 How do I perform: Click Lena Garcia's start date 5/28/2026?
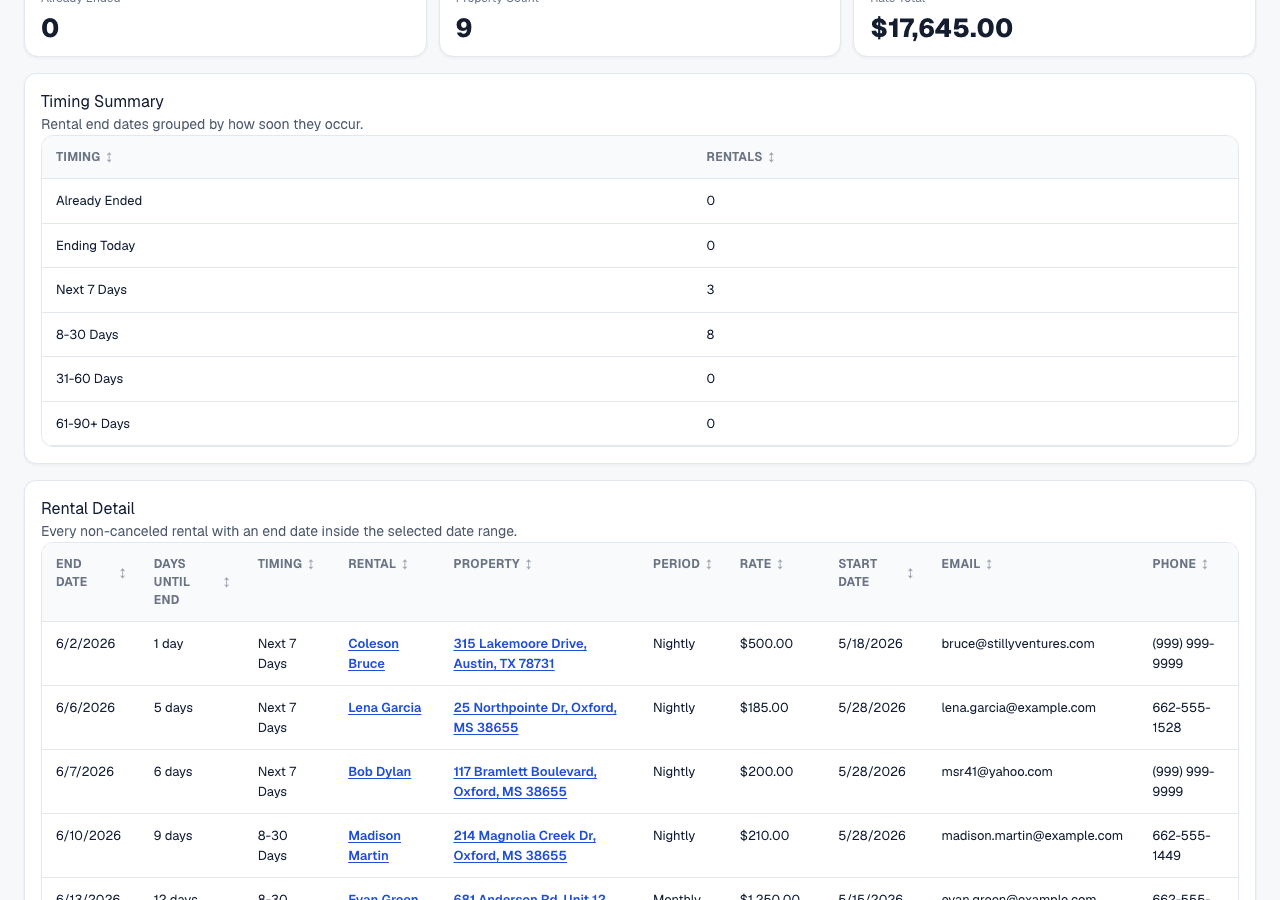(872, 708)
